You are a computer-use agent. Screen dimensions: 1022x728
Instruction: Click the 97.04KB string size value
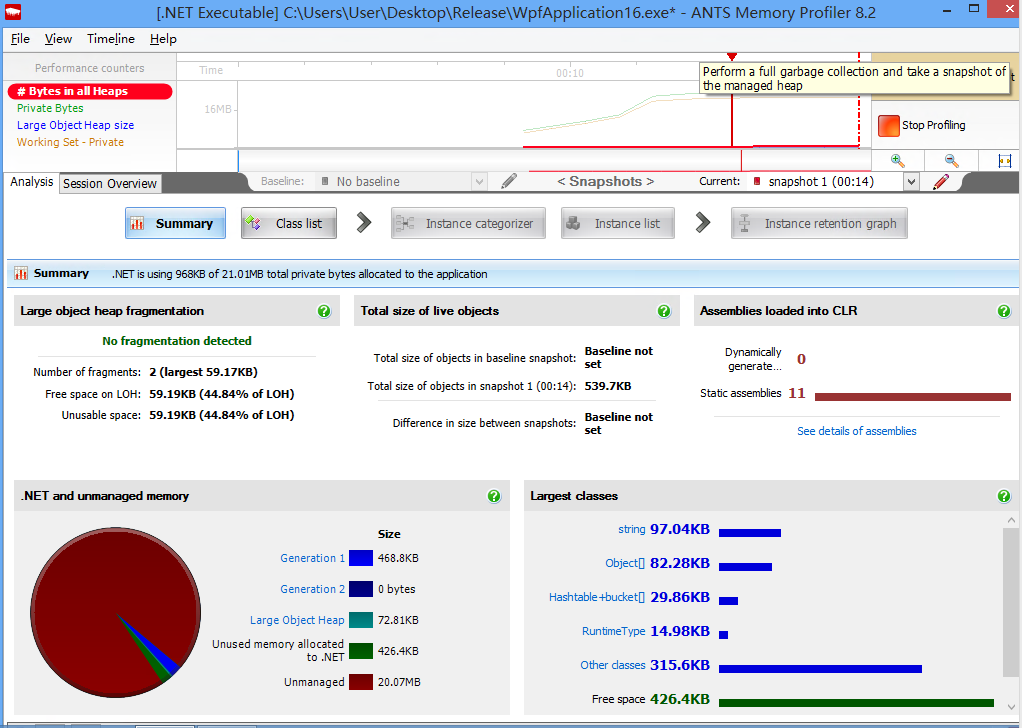click(680, 529)
